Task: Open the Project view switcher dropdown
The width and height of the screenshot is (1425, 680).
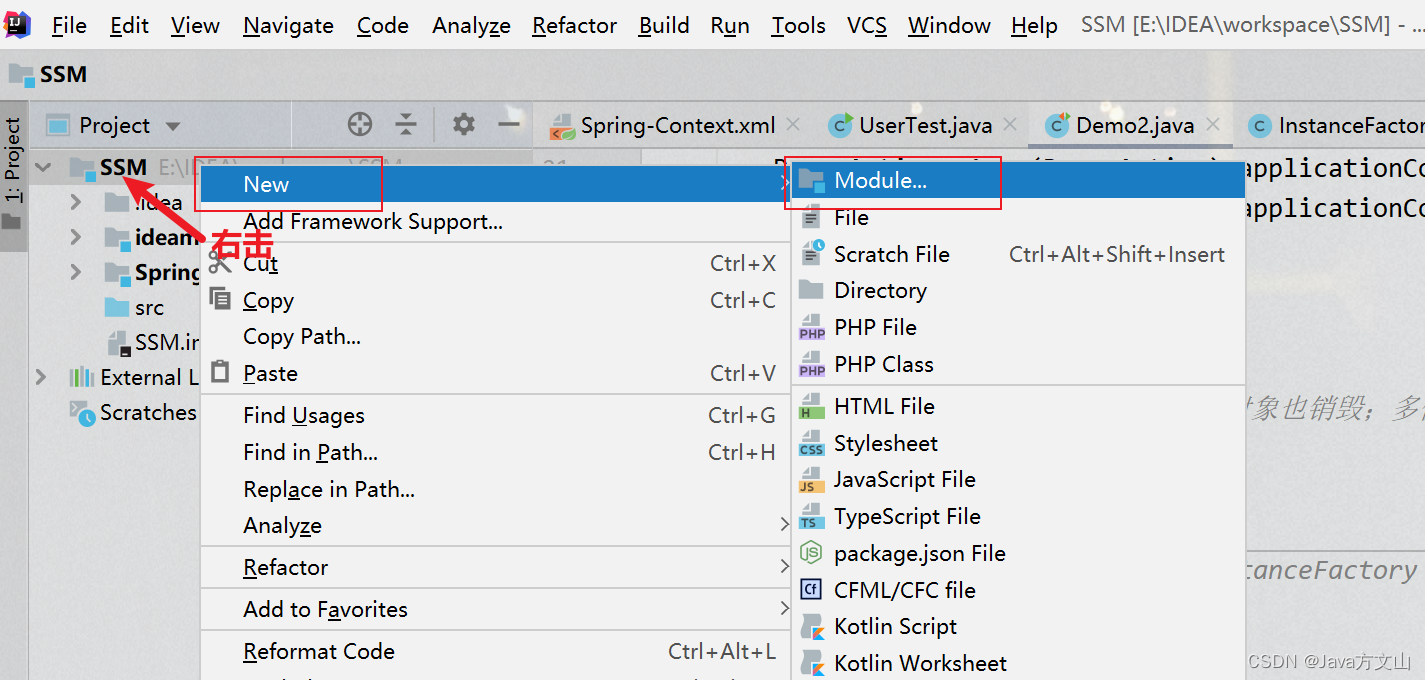Action: click(170, 124)
